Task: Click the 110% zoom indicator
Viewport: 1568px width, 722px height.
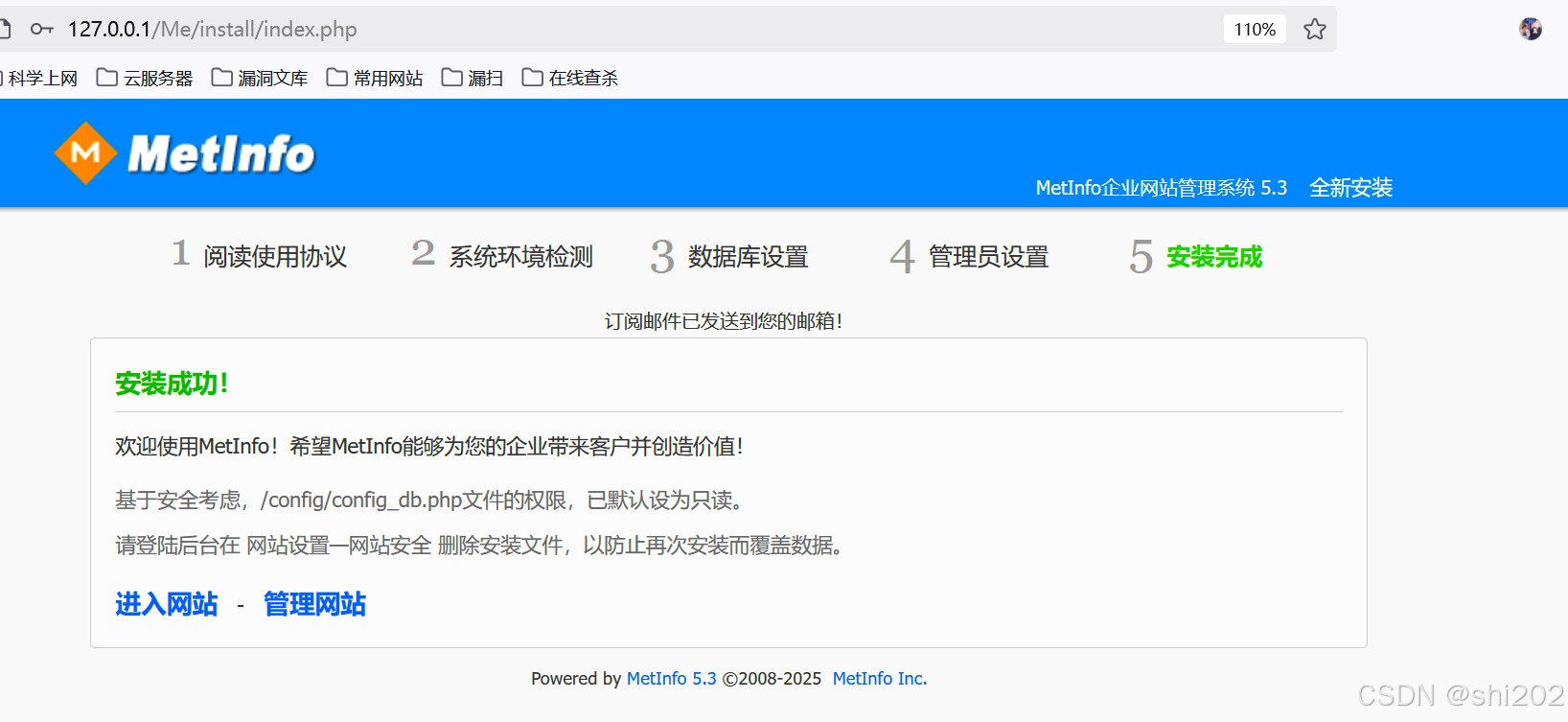Action: [x=1255, y=29]
